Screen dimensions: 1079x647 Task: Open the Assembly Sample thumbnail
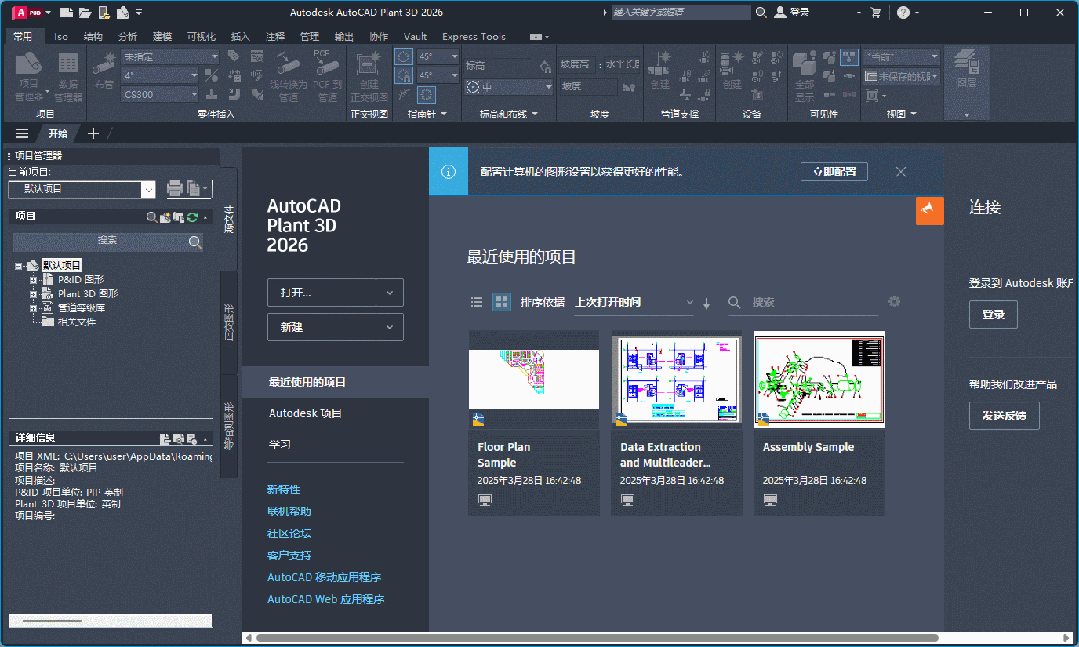tap(820, 379)
